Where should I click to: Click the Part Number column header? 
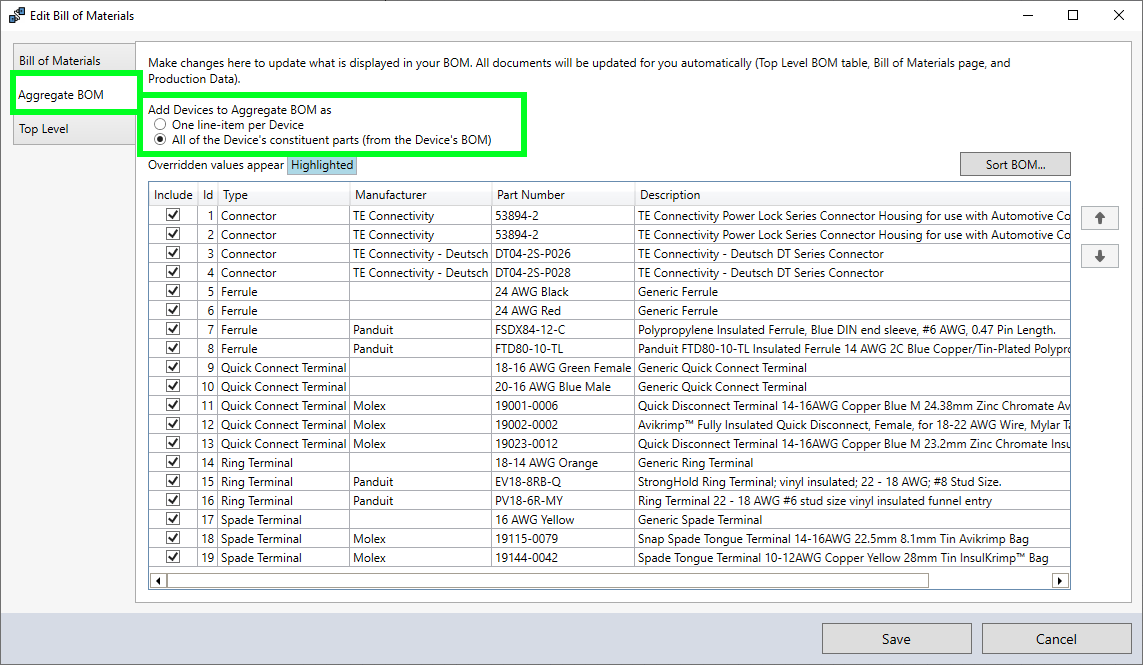click(x=563, y=195)
